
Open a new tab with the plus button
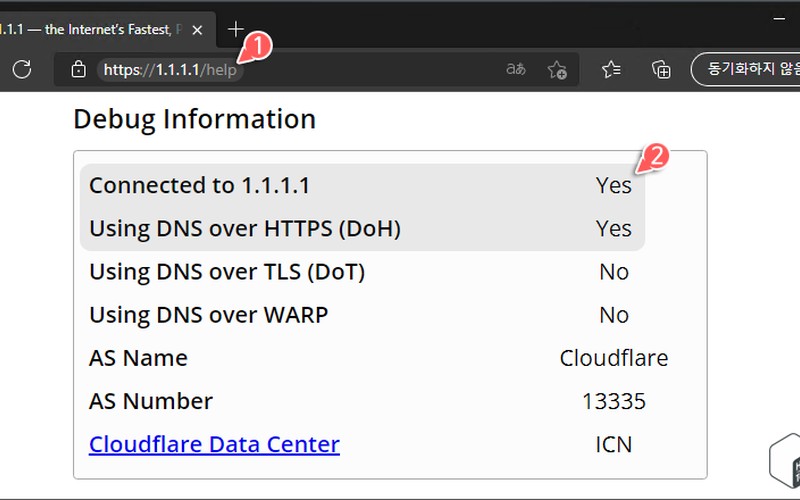[x=236, y=29]
